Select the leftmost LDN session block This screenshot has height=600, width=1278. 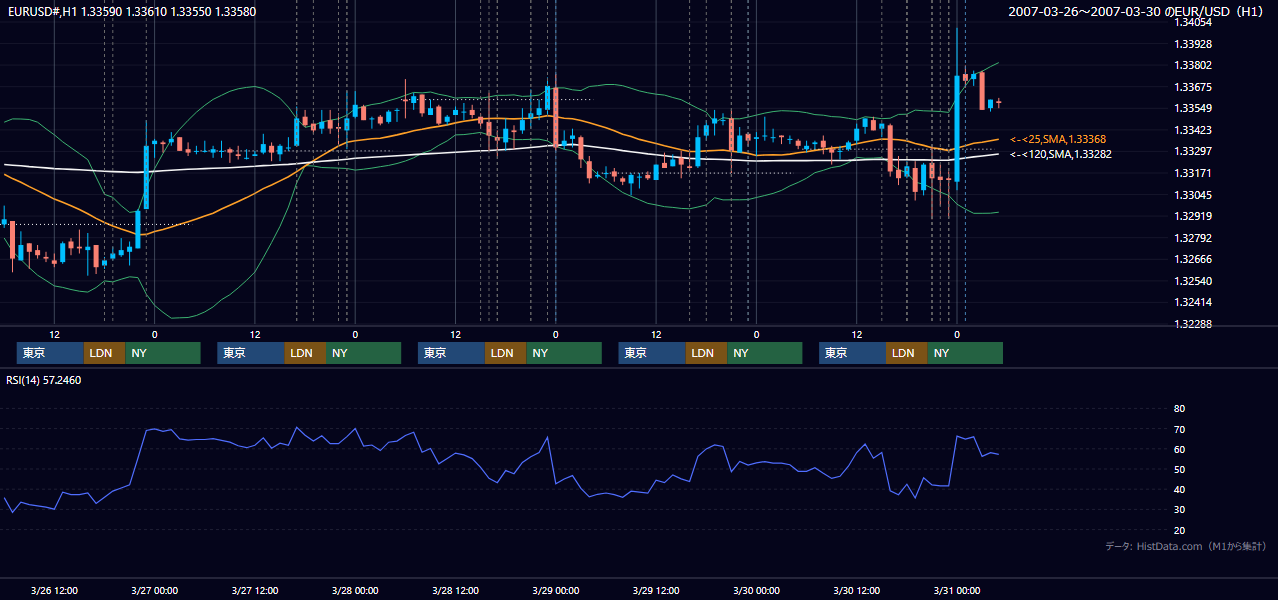(104, 353)
